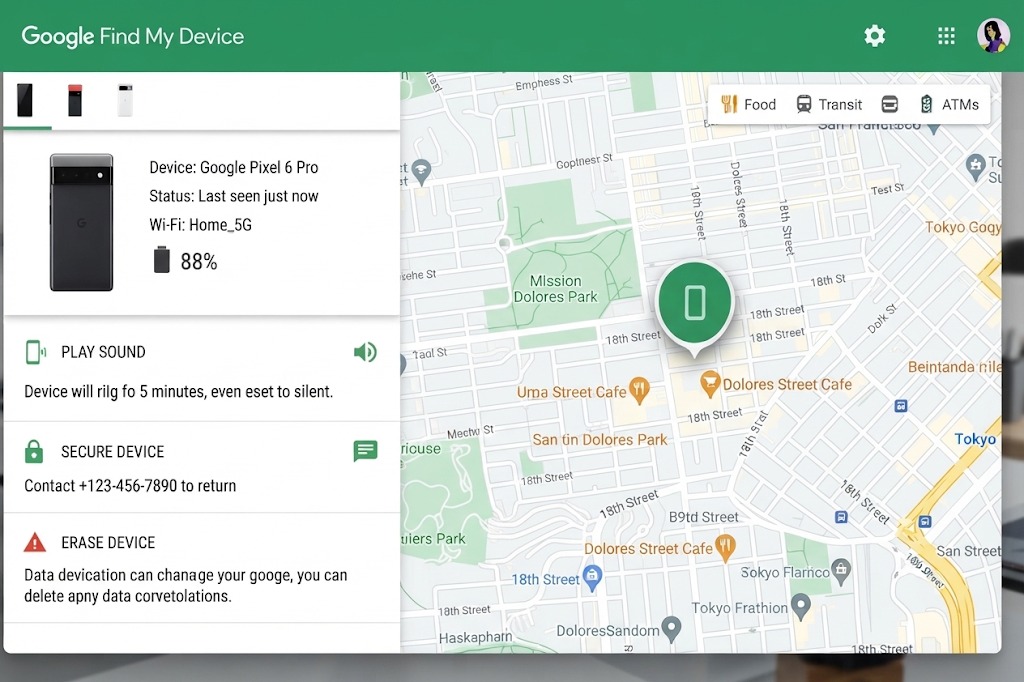This screenshot has height=682, width=1024.
Task: Click the green device location pin
Action: 695,306
